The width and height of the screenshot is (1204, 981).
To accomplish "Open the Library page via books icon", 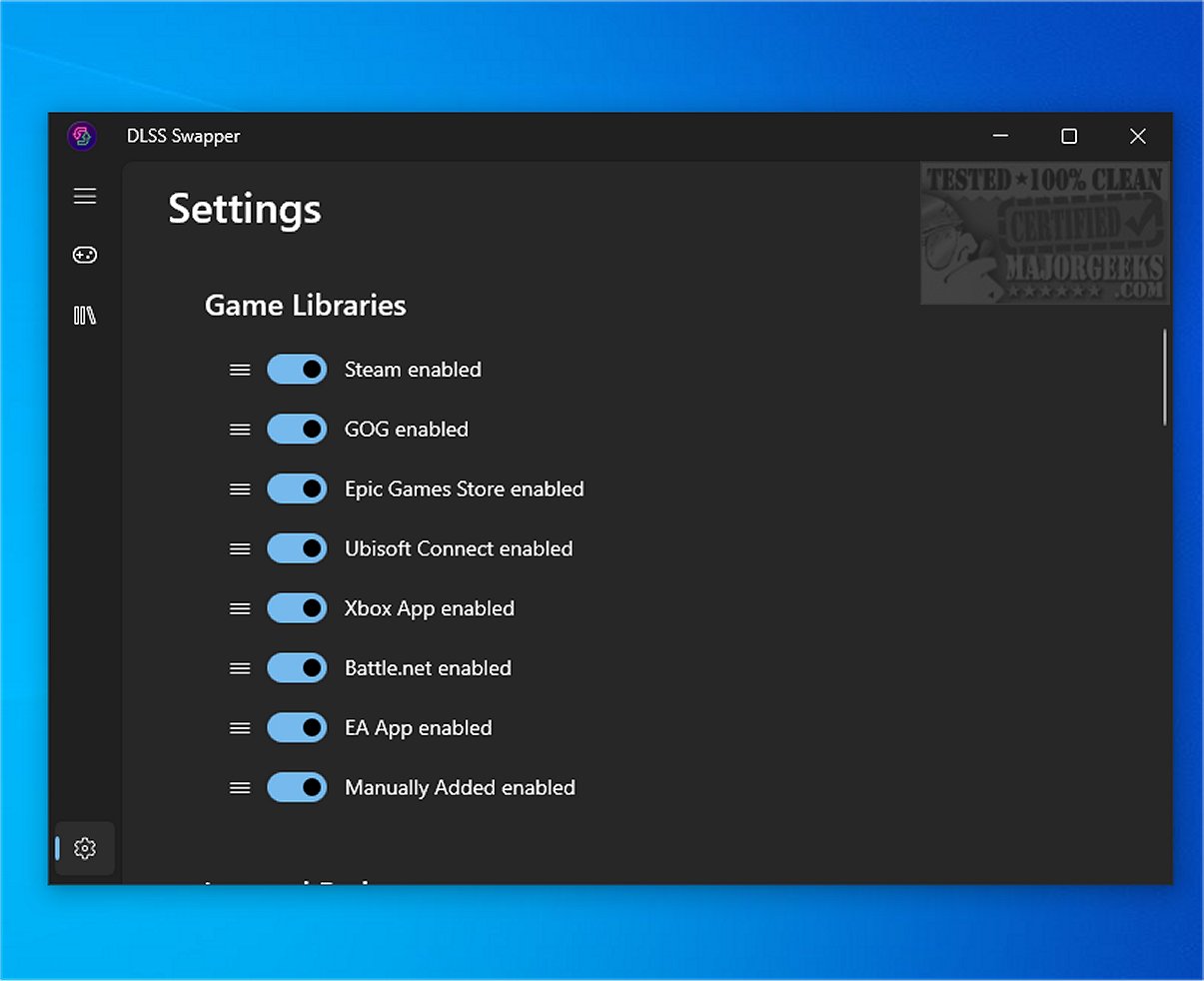I will (x=85, y=316).
